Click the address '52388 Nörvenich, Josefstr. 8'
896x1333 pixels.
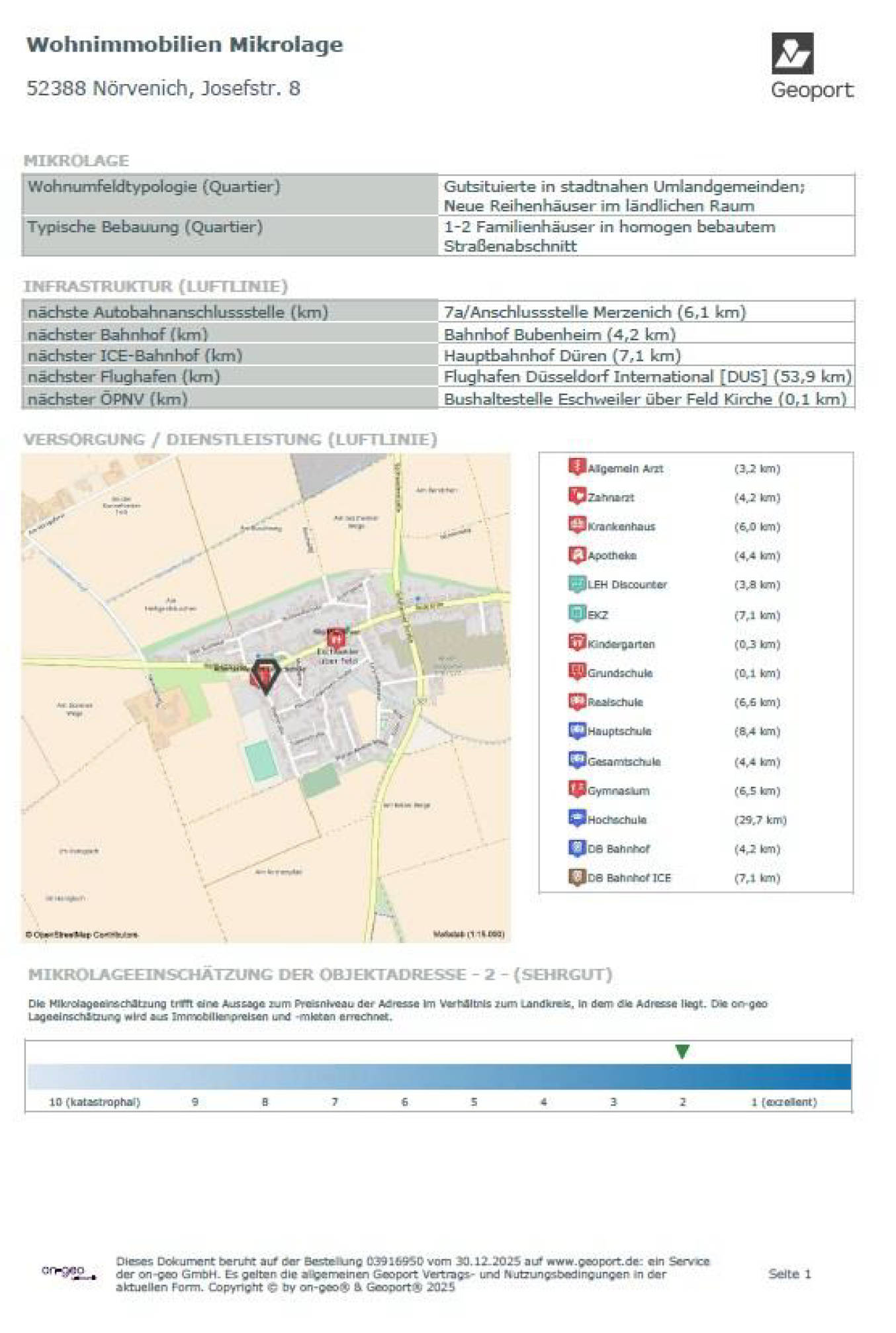[x=163, y=88]
